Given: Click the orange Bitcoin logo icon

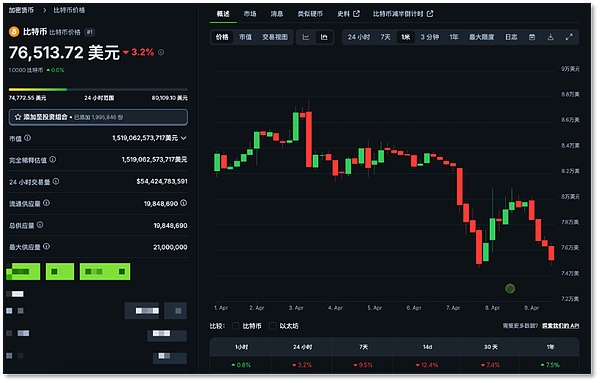Looking at the screenshot, I should tap(14, 32).
